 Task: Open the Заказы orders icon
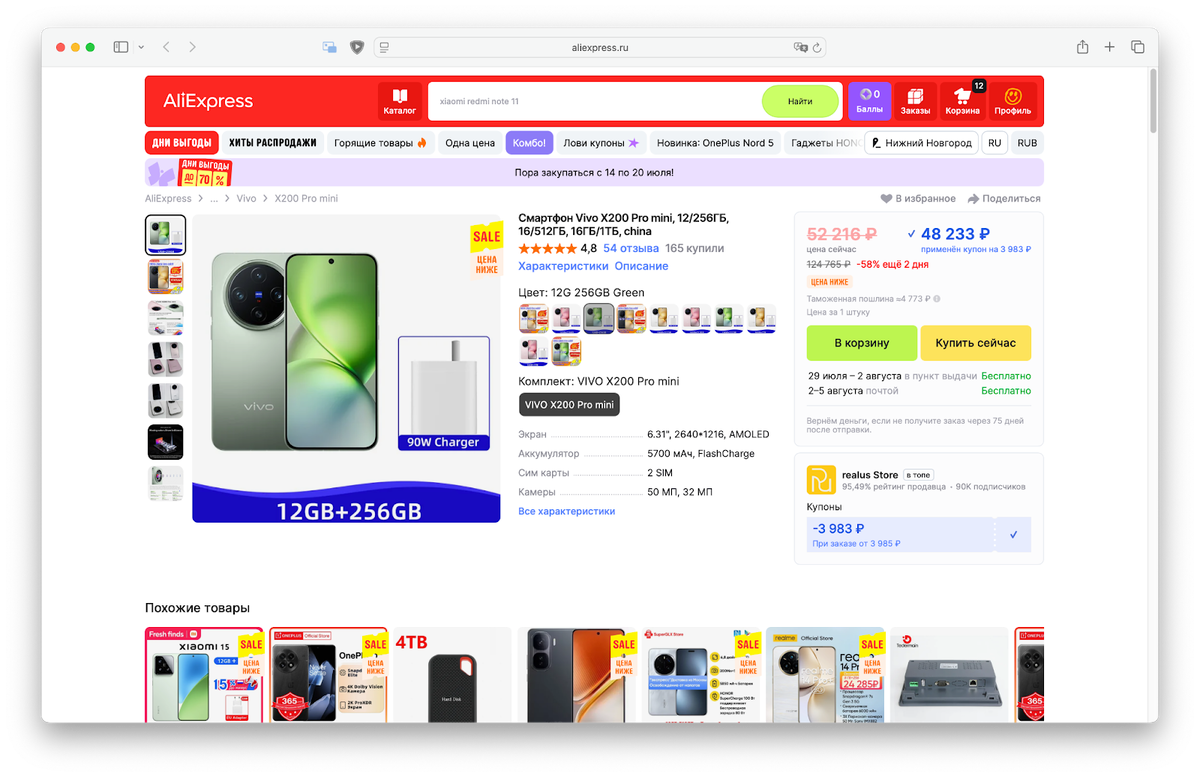pos(915,101)
